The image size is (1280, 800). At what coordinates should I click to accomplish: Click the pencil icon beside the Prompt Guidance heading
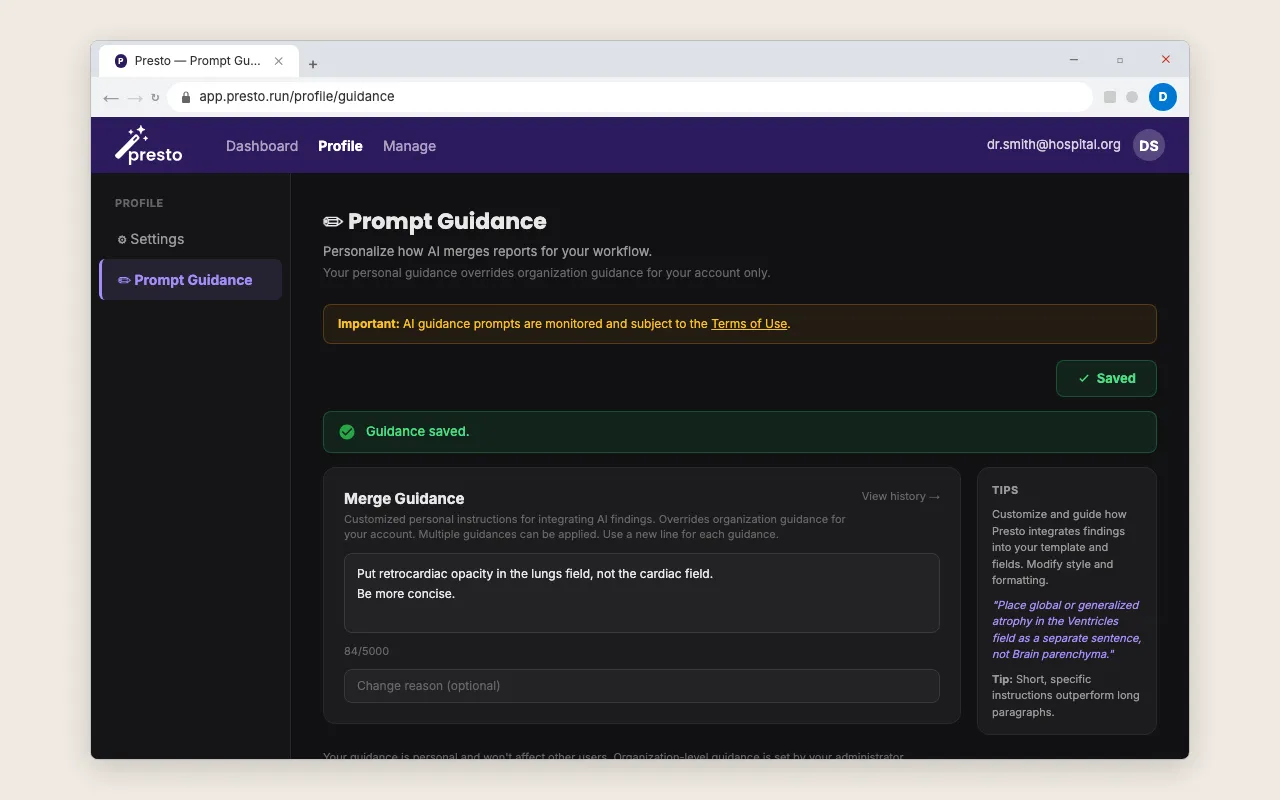click(x=332, y=221)
